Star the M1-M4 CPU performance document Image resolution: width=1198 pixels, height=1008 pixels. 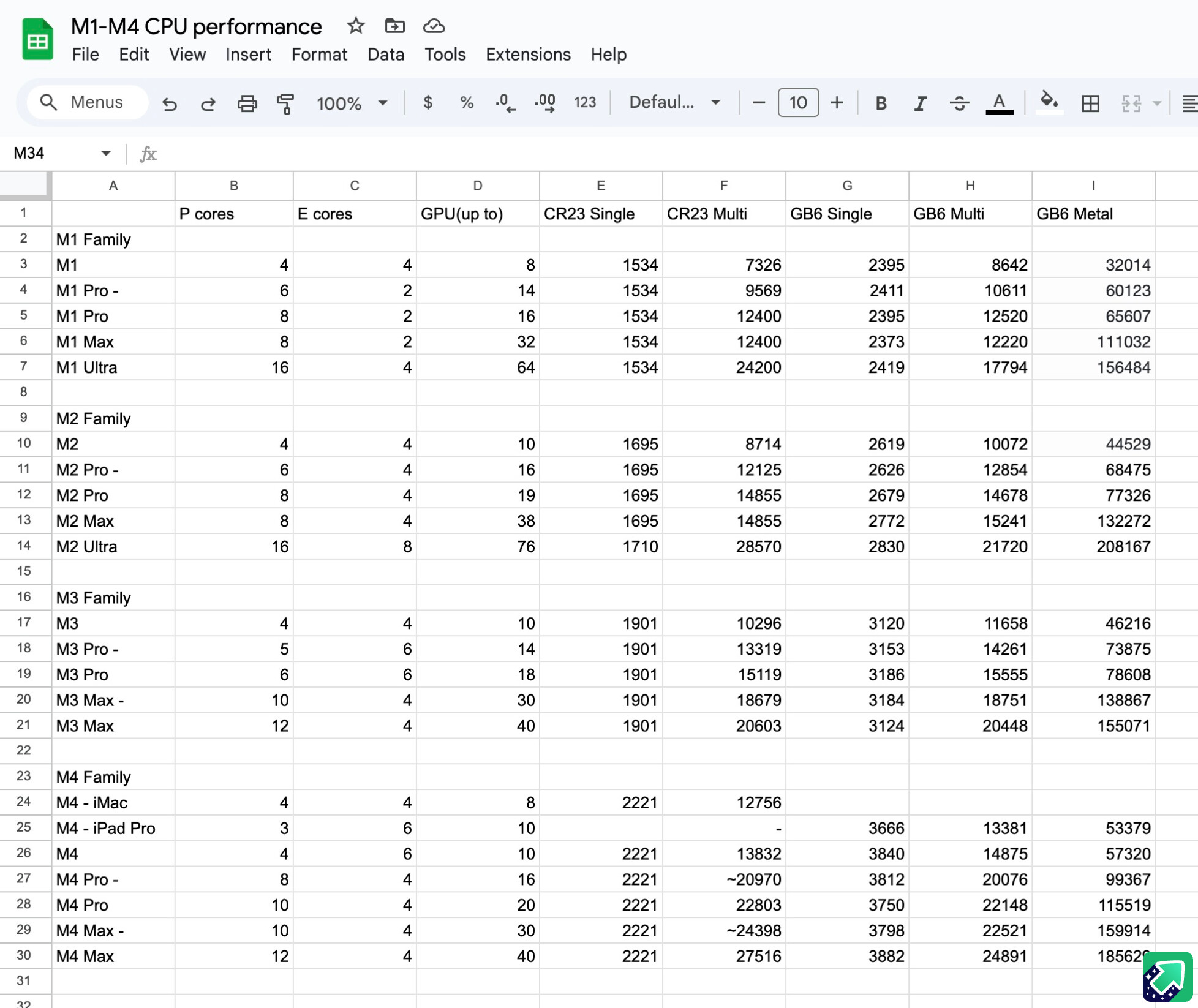(x=355, y=26)
